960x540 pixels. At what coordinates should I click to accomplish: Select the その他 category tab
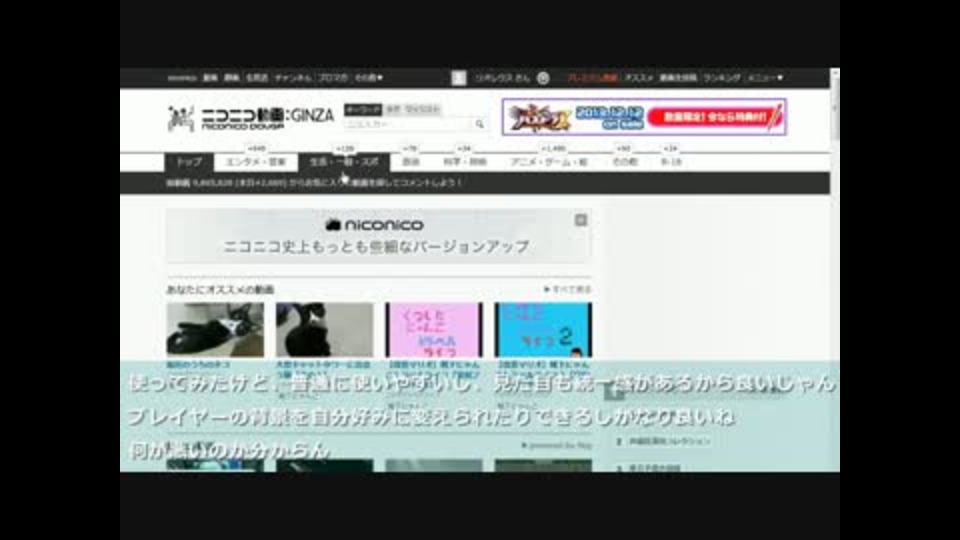click(x=625, y=162)
